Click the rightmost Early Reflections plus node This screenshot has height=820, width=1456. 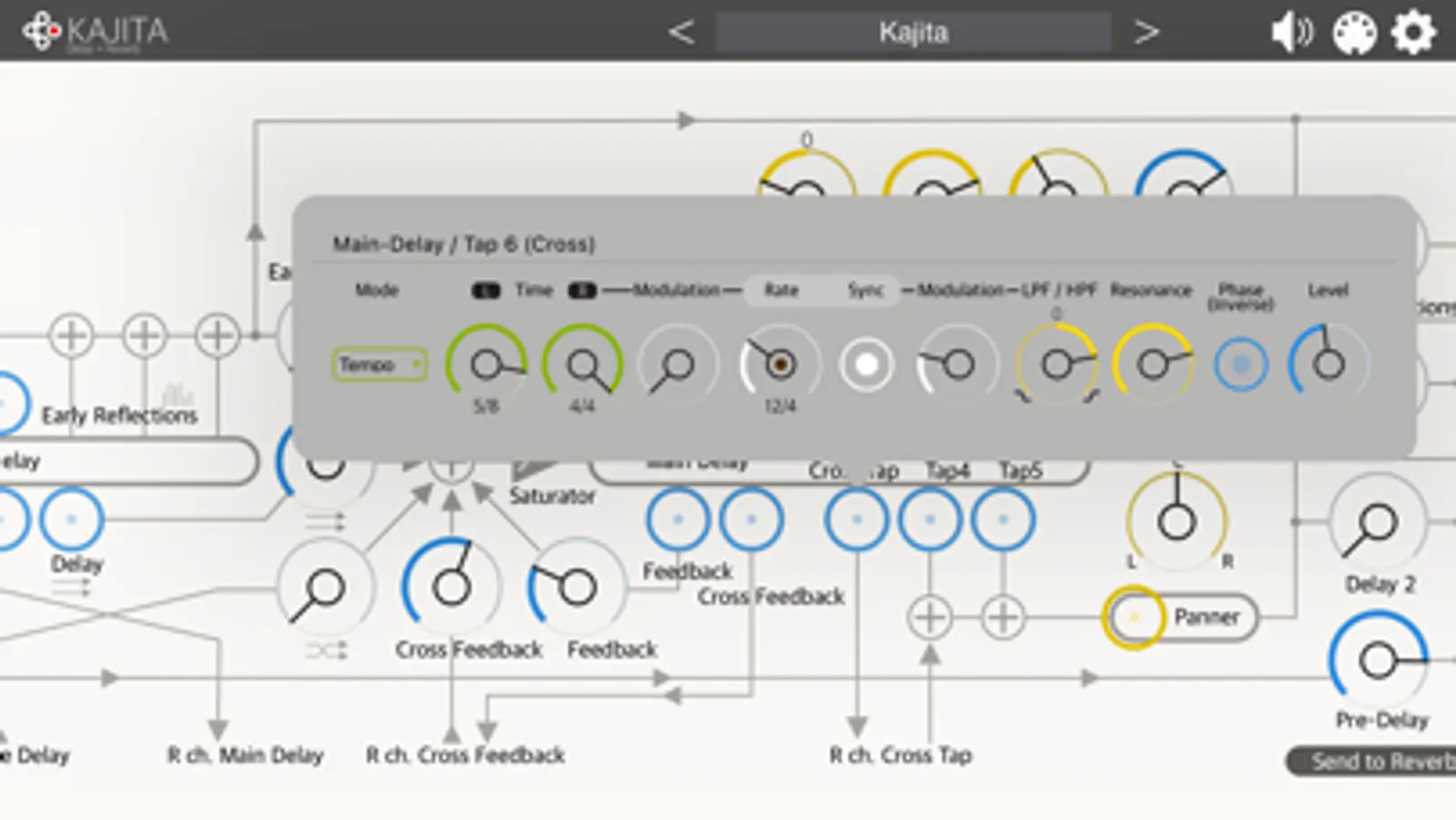tap(217, 335)
